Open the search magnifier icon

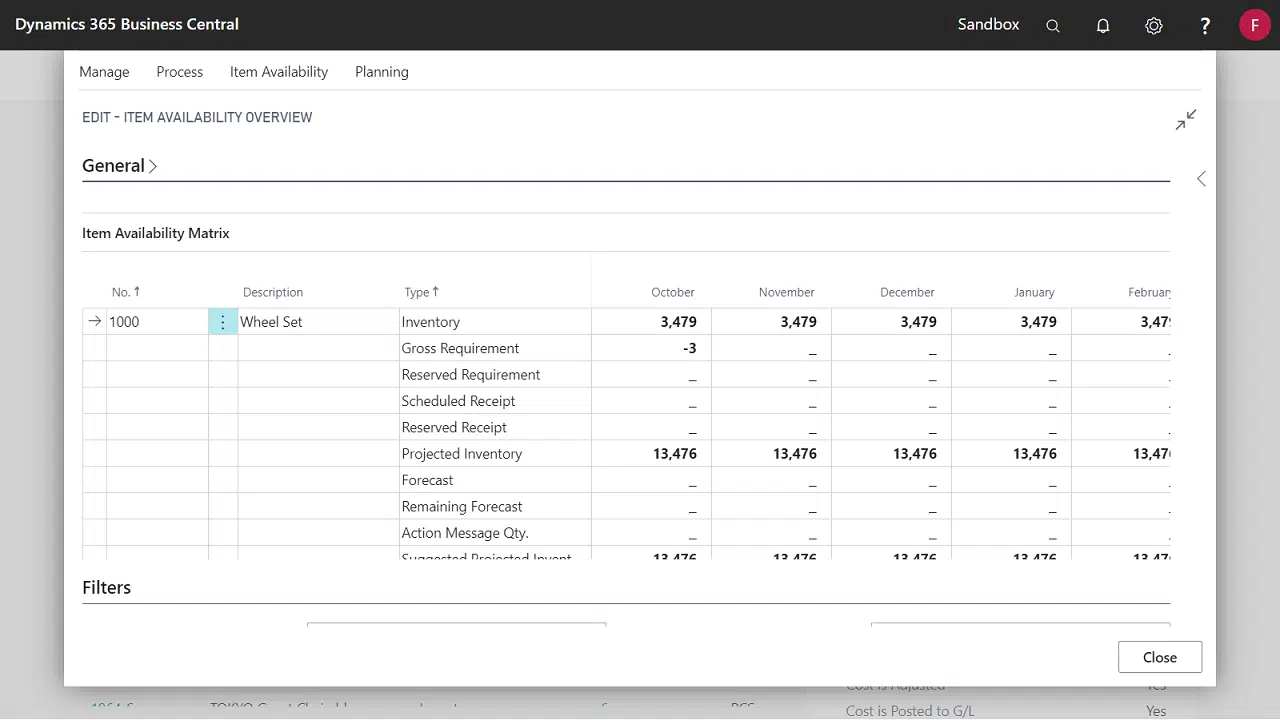[x=1053, y=26]
